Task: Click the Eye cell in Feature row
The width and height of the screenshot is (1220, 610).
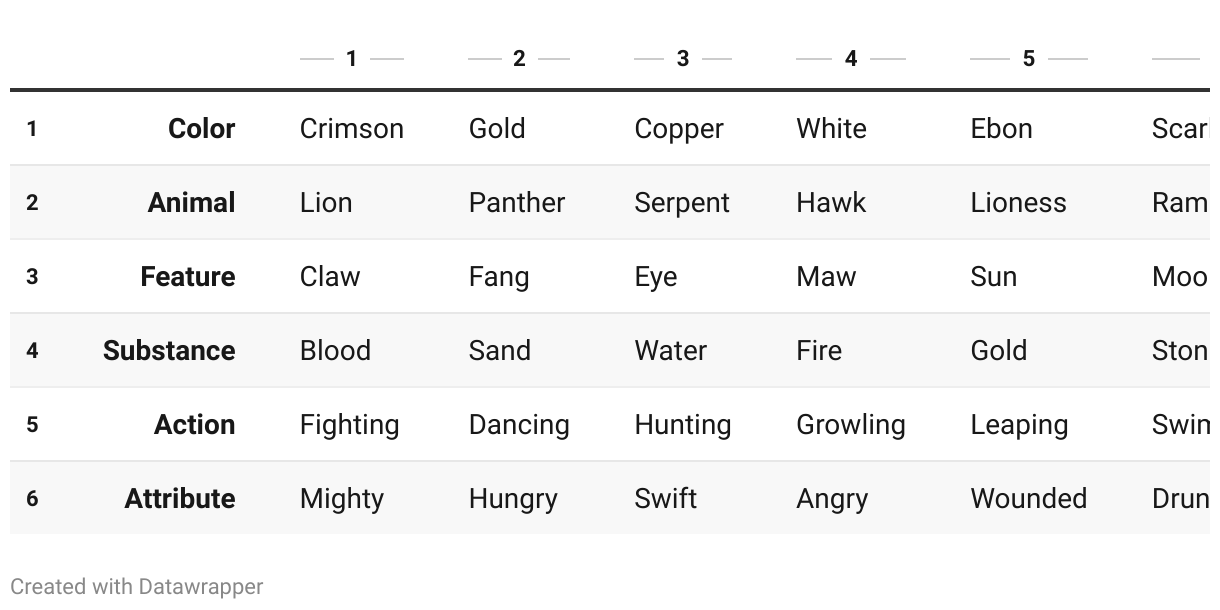Action: (x=656, y=276)
